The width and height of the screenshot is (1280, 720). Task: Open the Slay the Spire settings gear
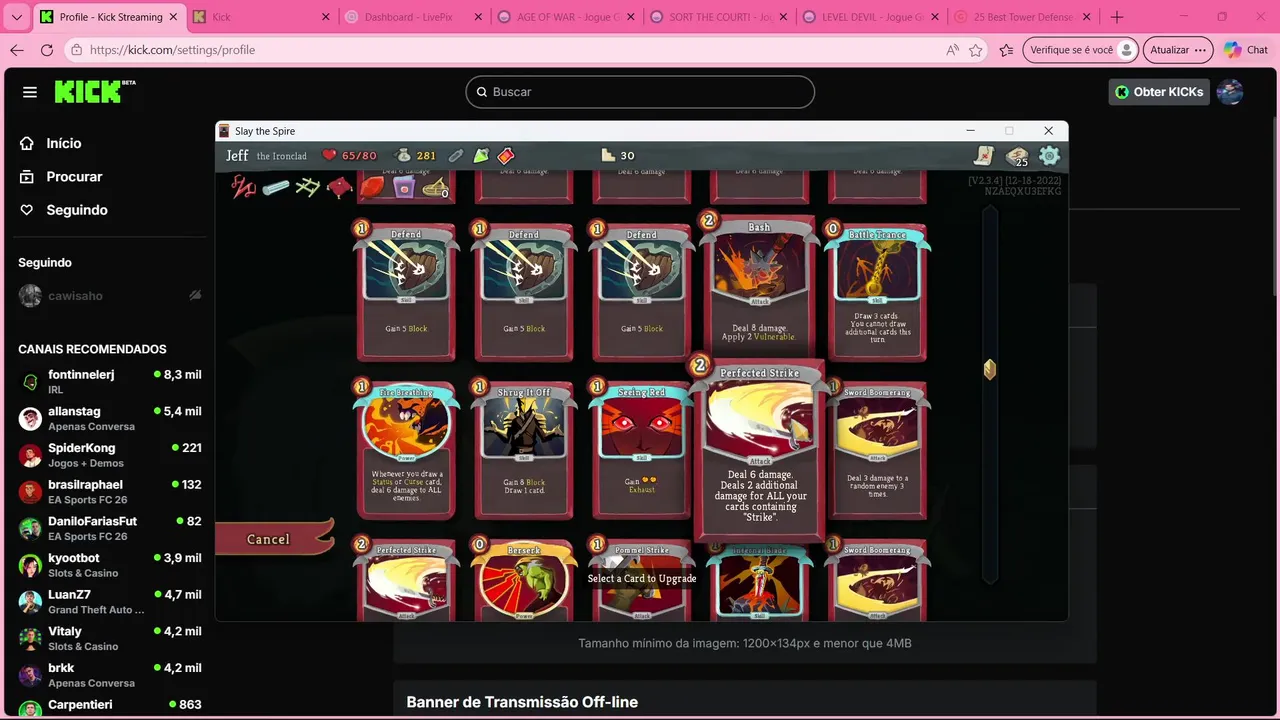[x=1049, y=155]
